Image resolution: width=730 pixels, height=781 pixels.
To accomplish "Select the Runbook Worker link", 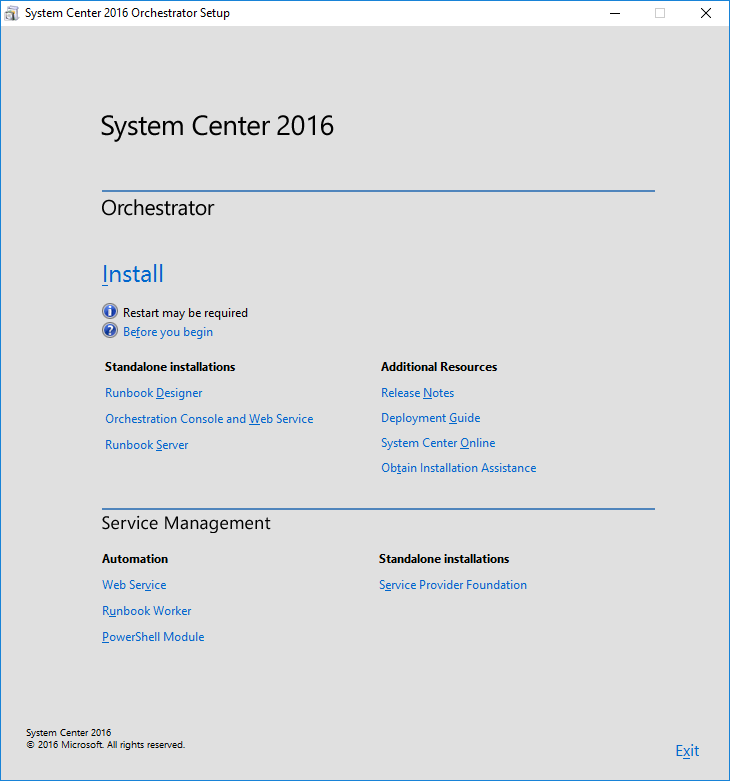I will pos(146,611).
